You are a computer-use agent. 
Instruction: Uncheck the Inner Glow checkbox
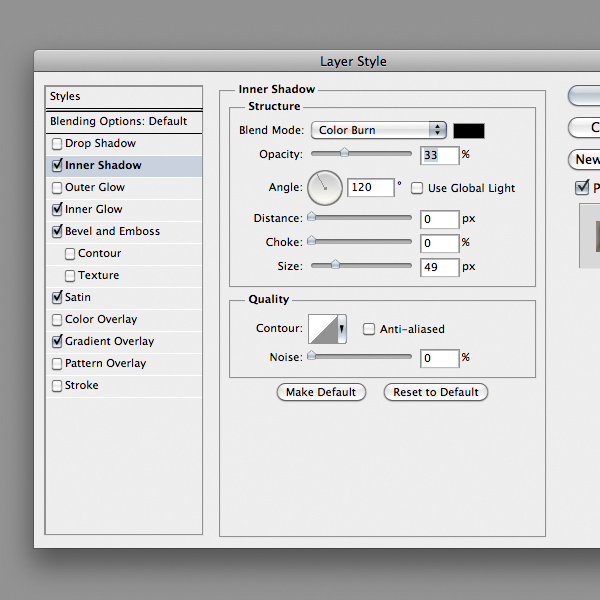(57, 209)
